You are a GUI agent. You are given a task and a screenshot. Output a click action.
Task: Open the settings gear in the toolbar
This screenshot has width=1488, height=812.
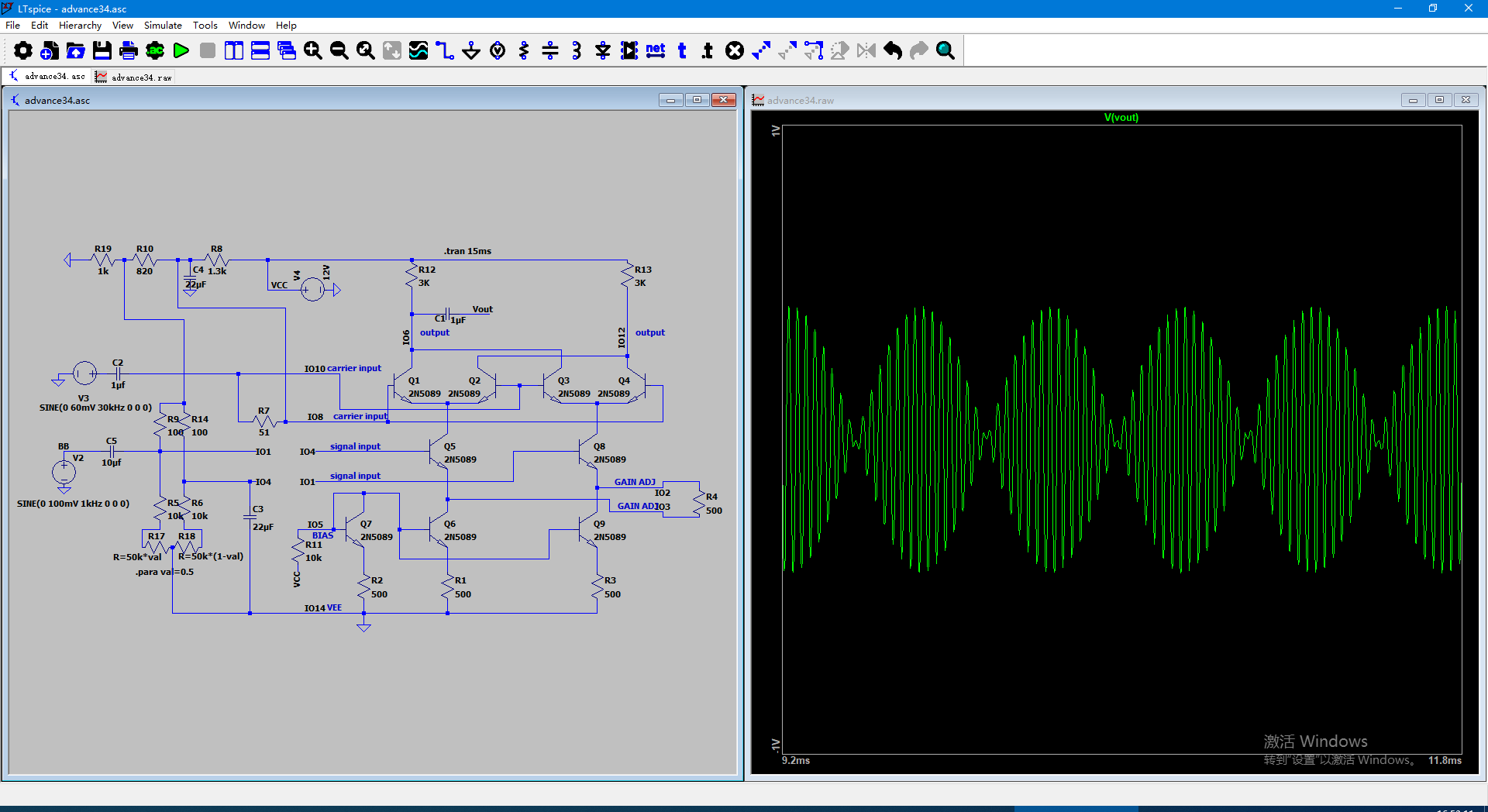(x=23, y=51)
